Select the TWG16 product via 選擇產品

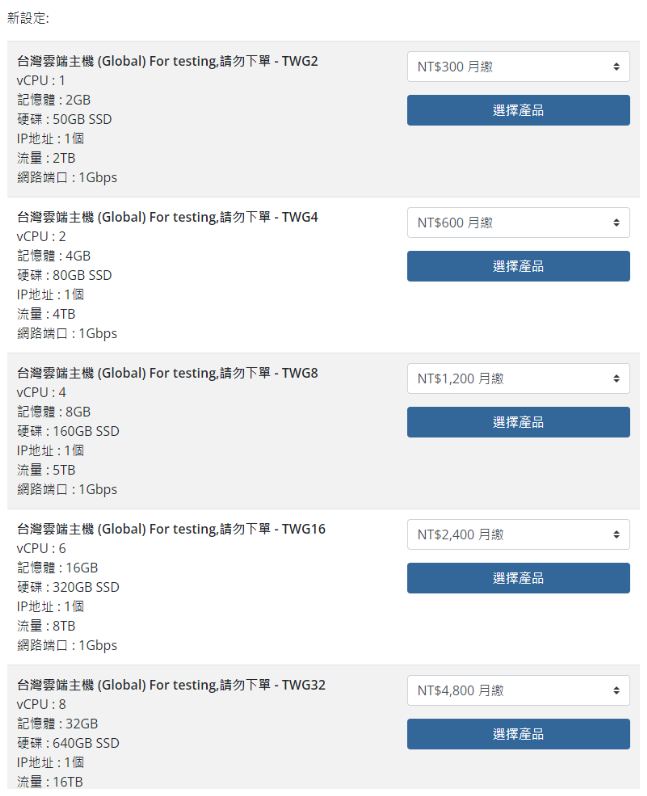point(518,578)
